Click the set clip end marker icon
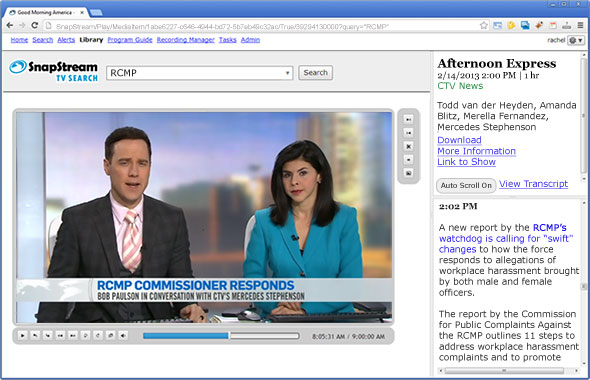Image resolution: width=590 pixels, height=380 pixels. point(408,133)
